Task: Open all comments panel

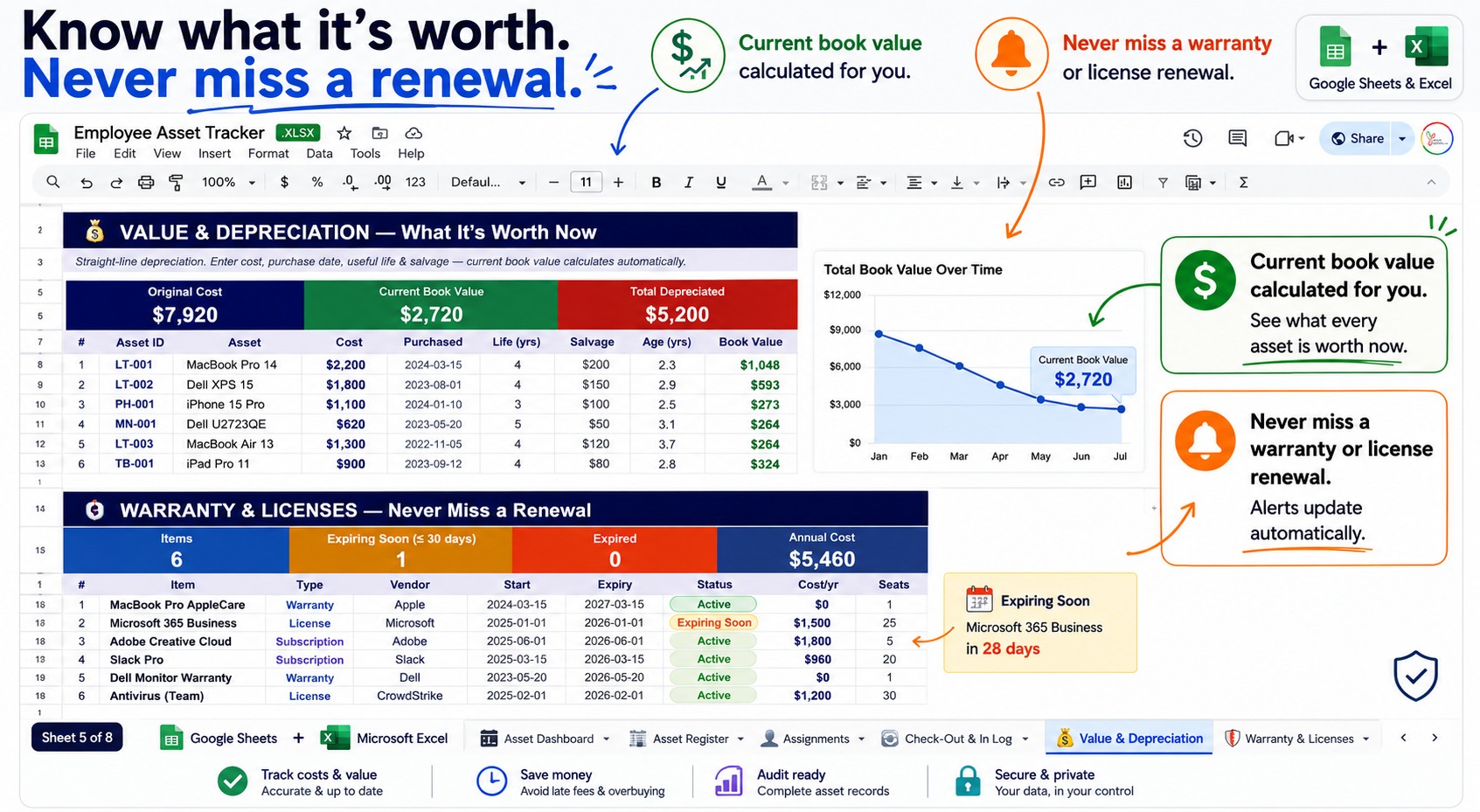Action: pyautogui.click(x=1237, y=138)
